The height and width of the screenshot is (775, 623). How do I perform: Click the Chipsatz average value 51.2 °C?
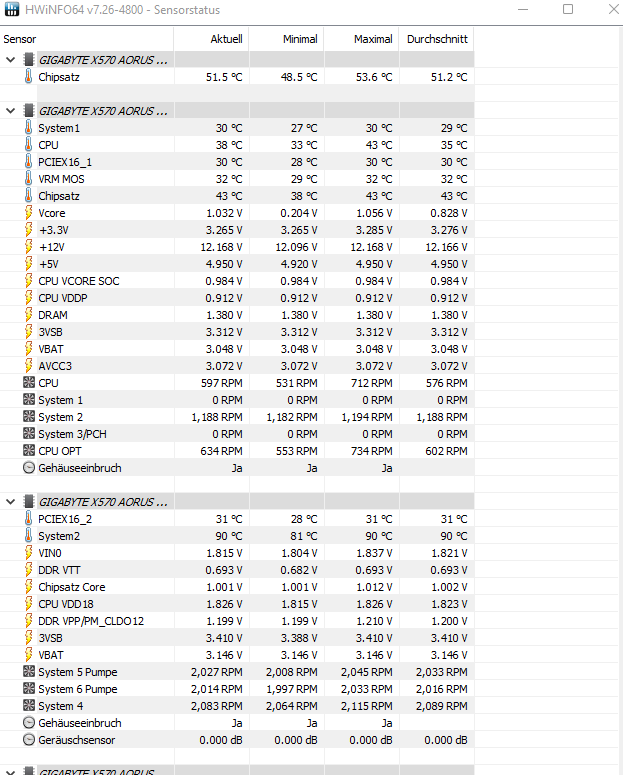pos(448,77)
